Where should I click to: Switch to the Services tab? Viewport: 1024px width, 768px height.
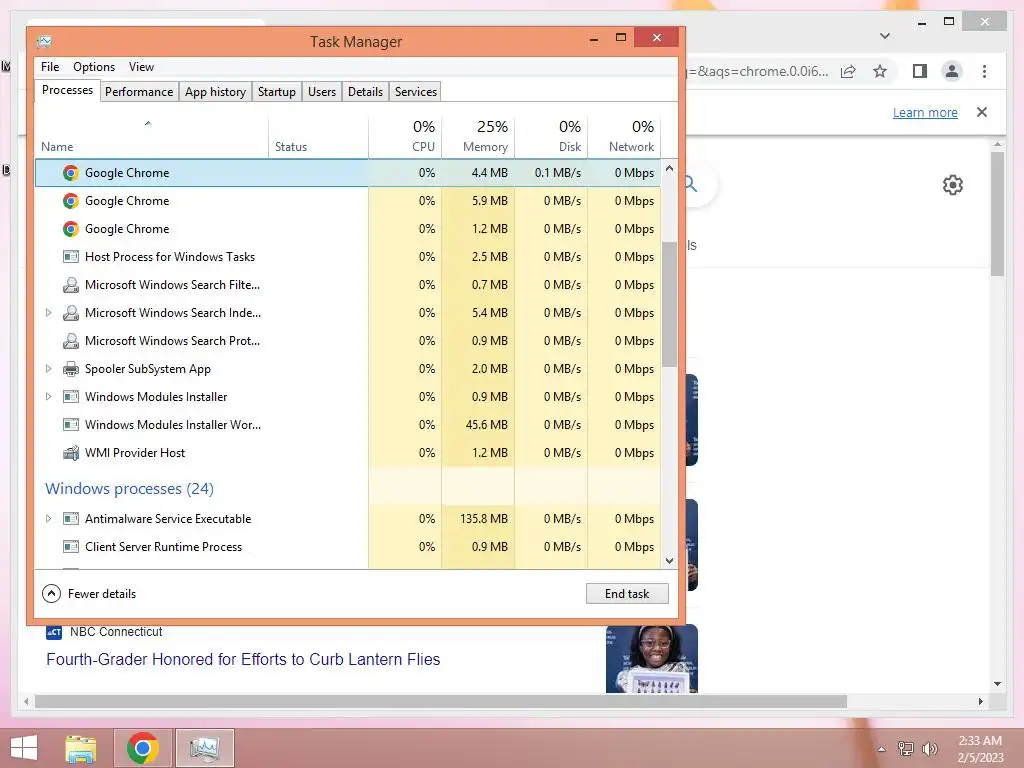416,92
